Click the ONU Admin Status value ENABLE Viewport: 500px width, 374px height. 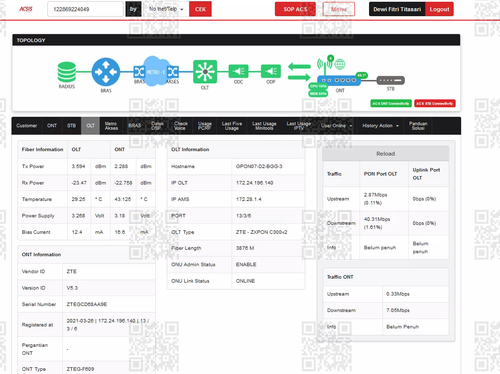coord(246,264)
